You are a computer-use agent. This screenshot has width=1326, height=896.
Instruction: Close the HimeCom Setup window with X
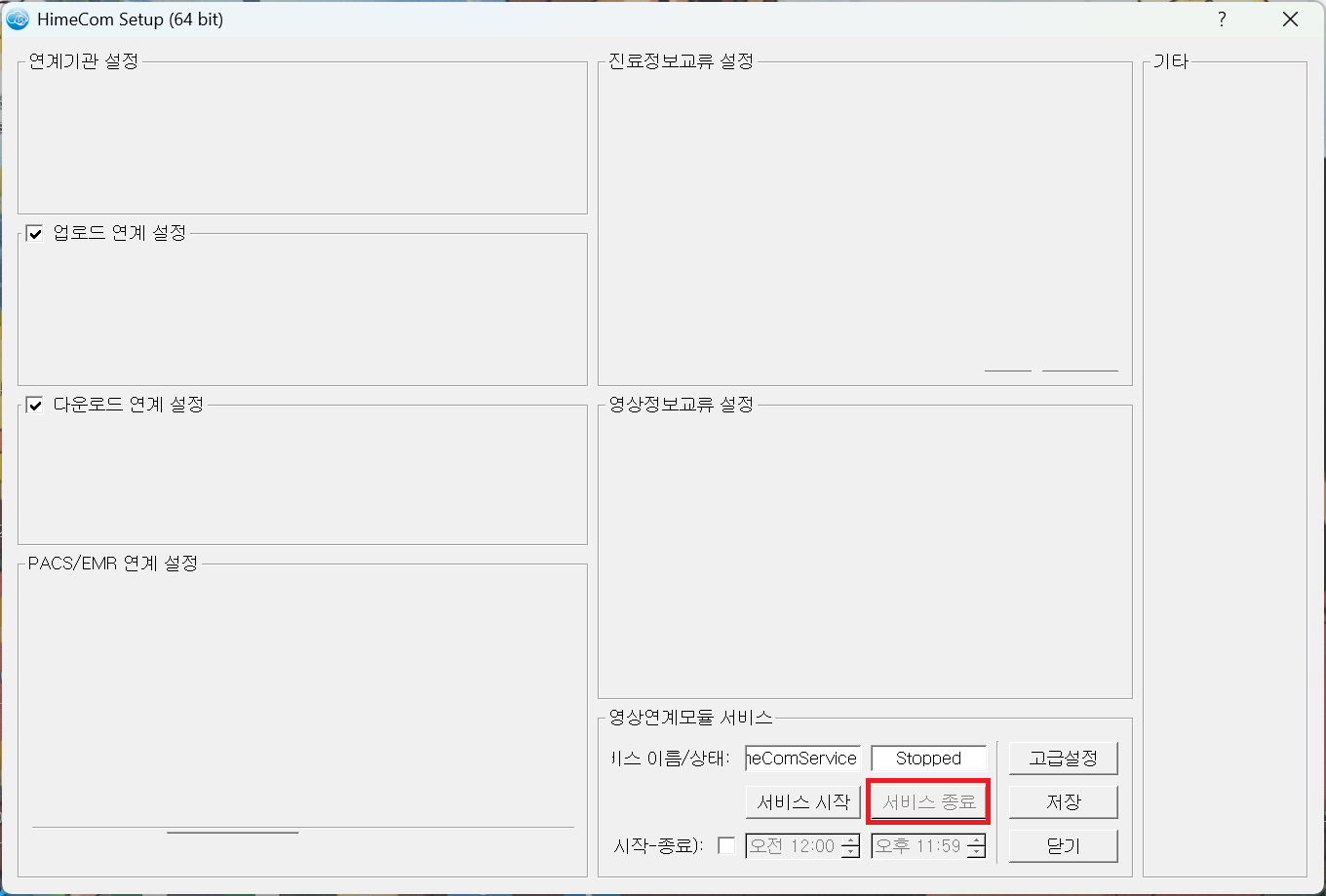(x=1290, y=19)
